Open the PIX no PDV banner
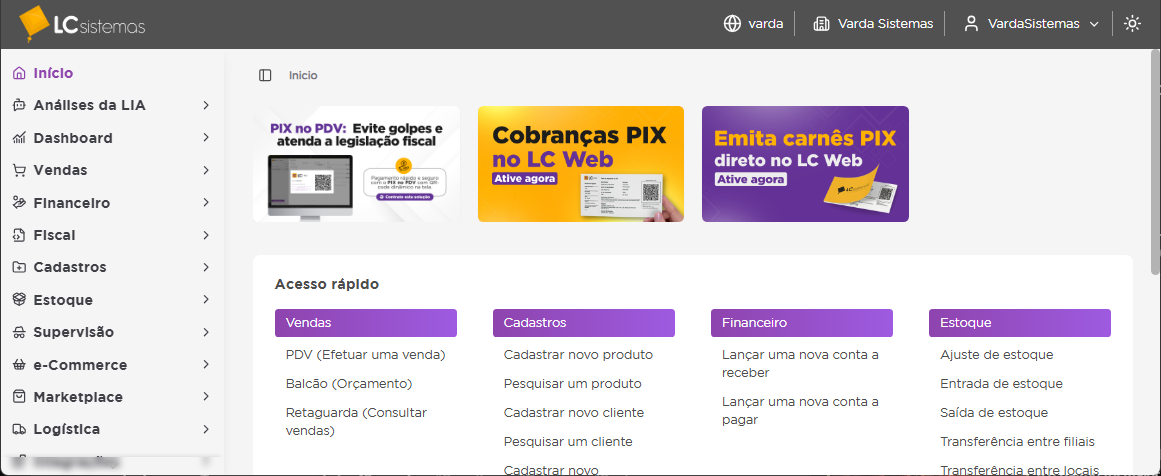 [x=356, y=164]
